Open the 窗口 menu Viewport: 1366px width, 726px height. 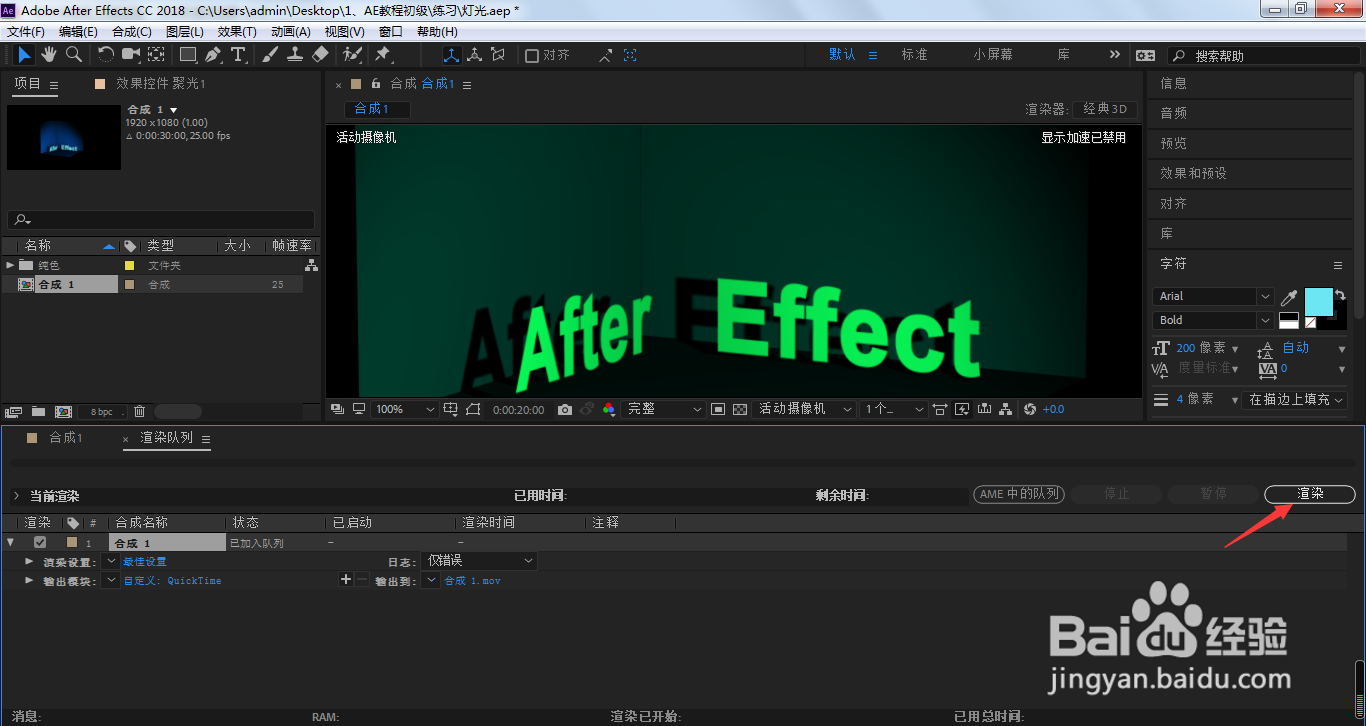click(391, 32)
